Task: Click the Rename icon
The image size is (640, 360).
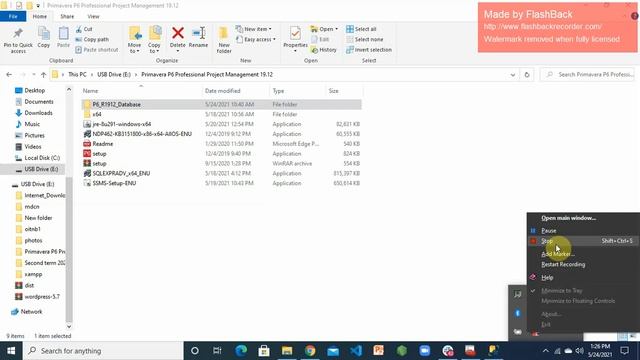Action: (199, 33)
